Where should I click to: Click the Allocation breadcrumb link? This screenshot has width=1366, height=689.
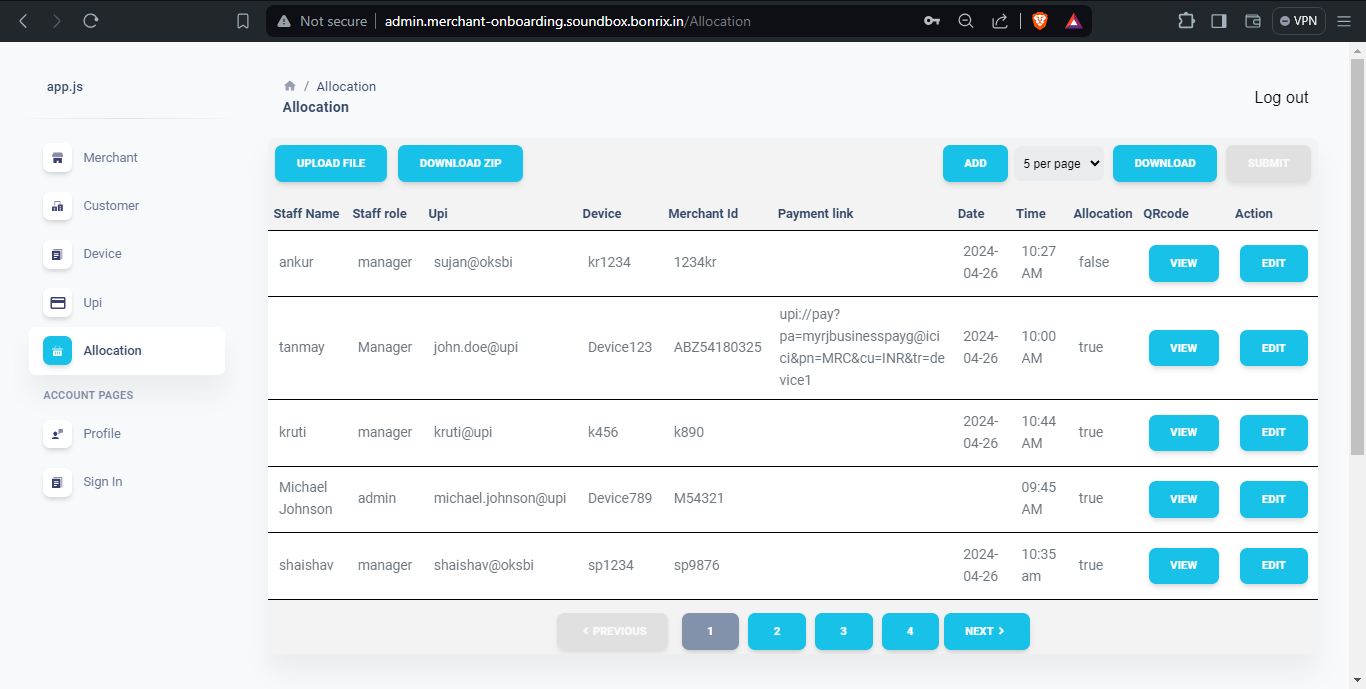[346, 86]
